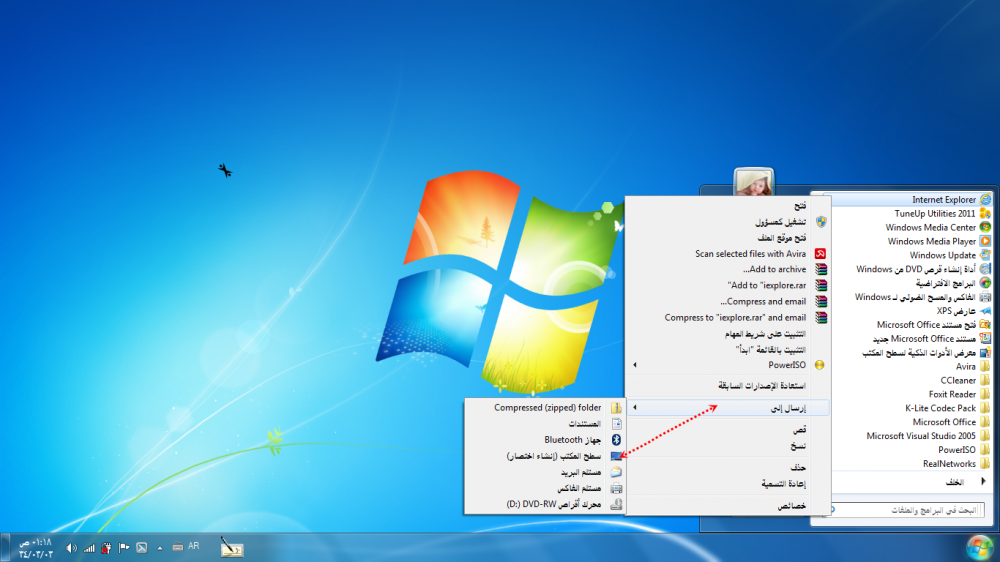Launch Windows Media Player from the programs list

[x=931, y=241]
